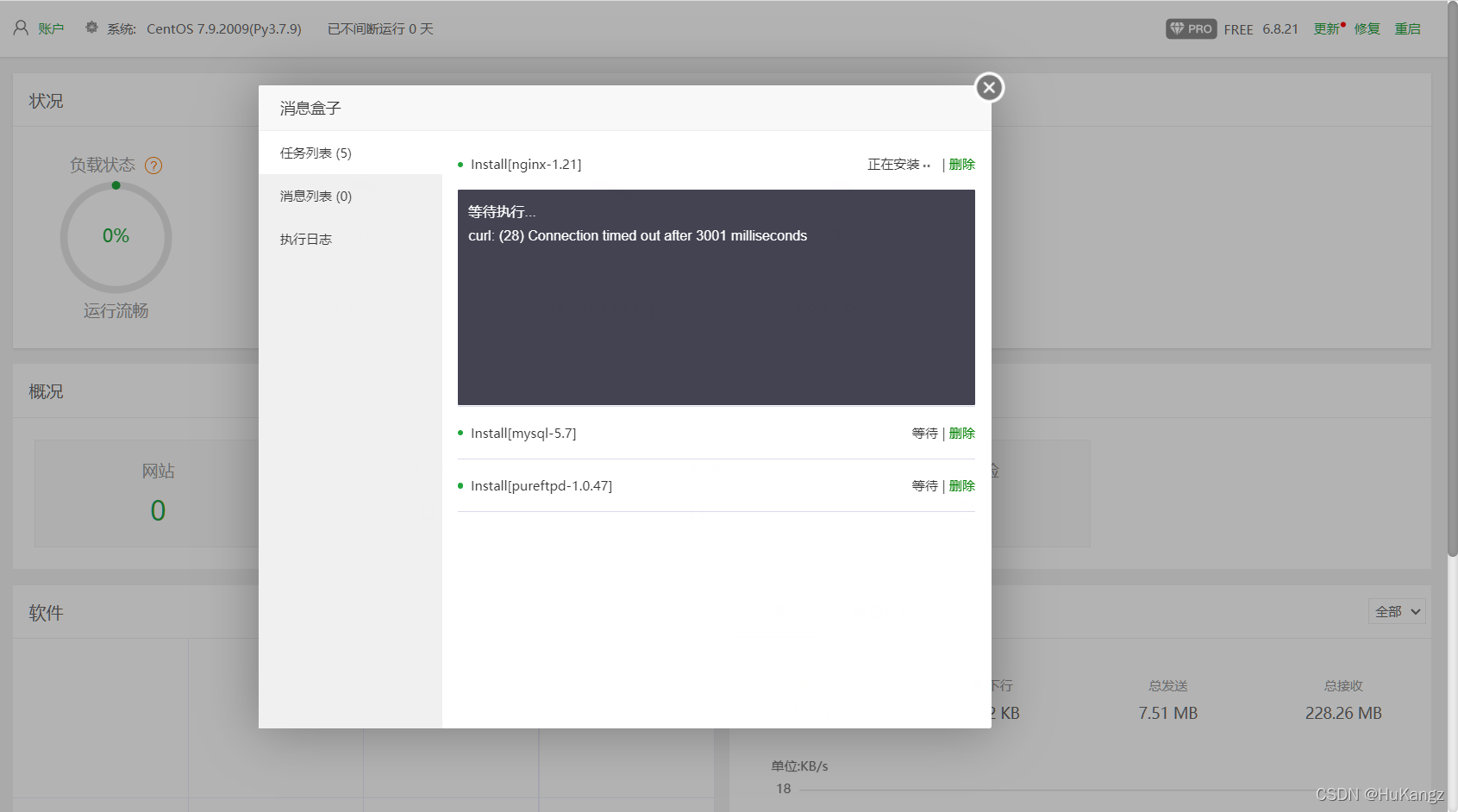
Task: Click the update link
Action: 1326,28
